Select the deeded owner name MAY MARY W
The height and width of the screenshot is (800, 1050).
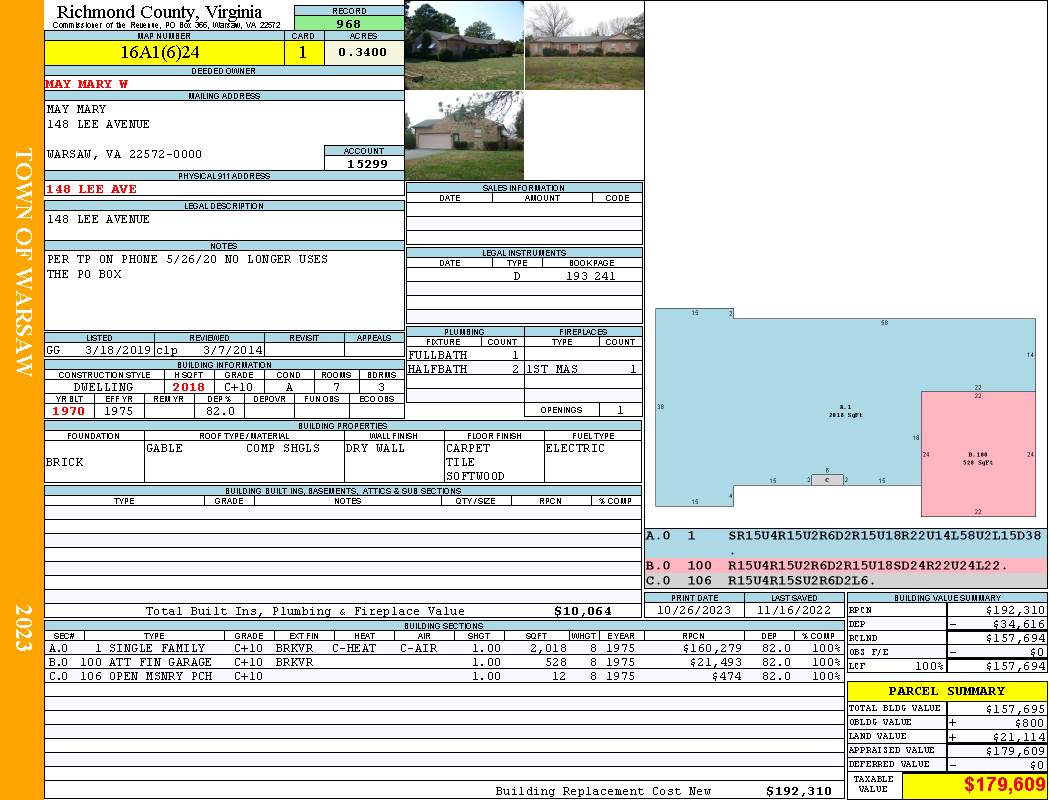pyautogui.click(x=87, y=84)
